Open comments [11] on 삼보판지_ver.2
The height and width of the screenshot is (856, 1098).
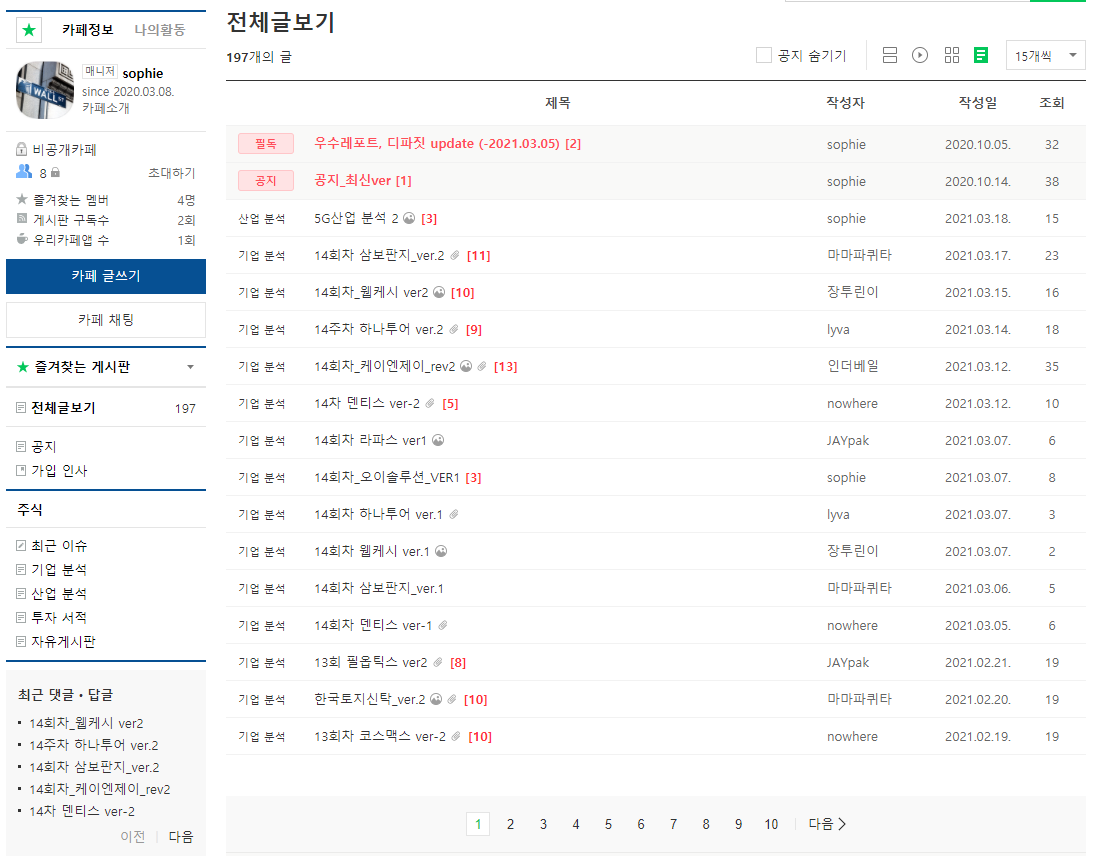(478, 256)
